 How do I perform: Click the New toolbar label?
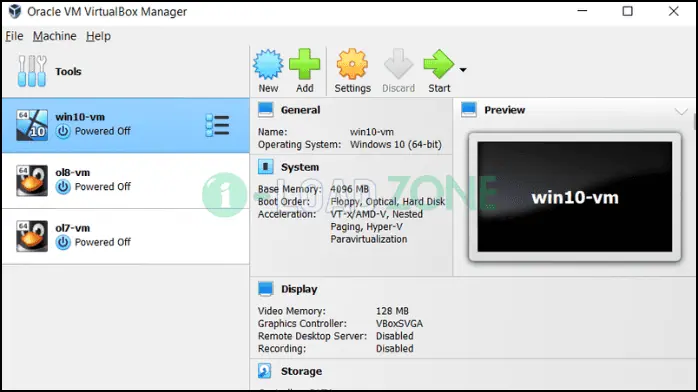click(268, 89)
